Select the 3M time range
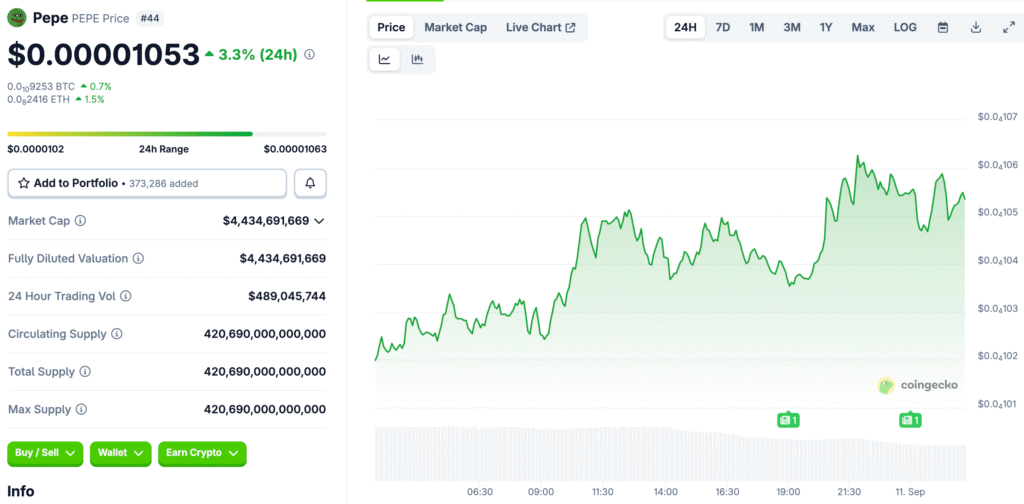Viewport: 1024px width, 504px height. click(792, 27)
